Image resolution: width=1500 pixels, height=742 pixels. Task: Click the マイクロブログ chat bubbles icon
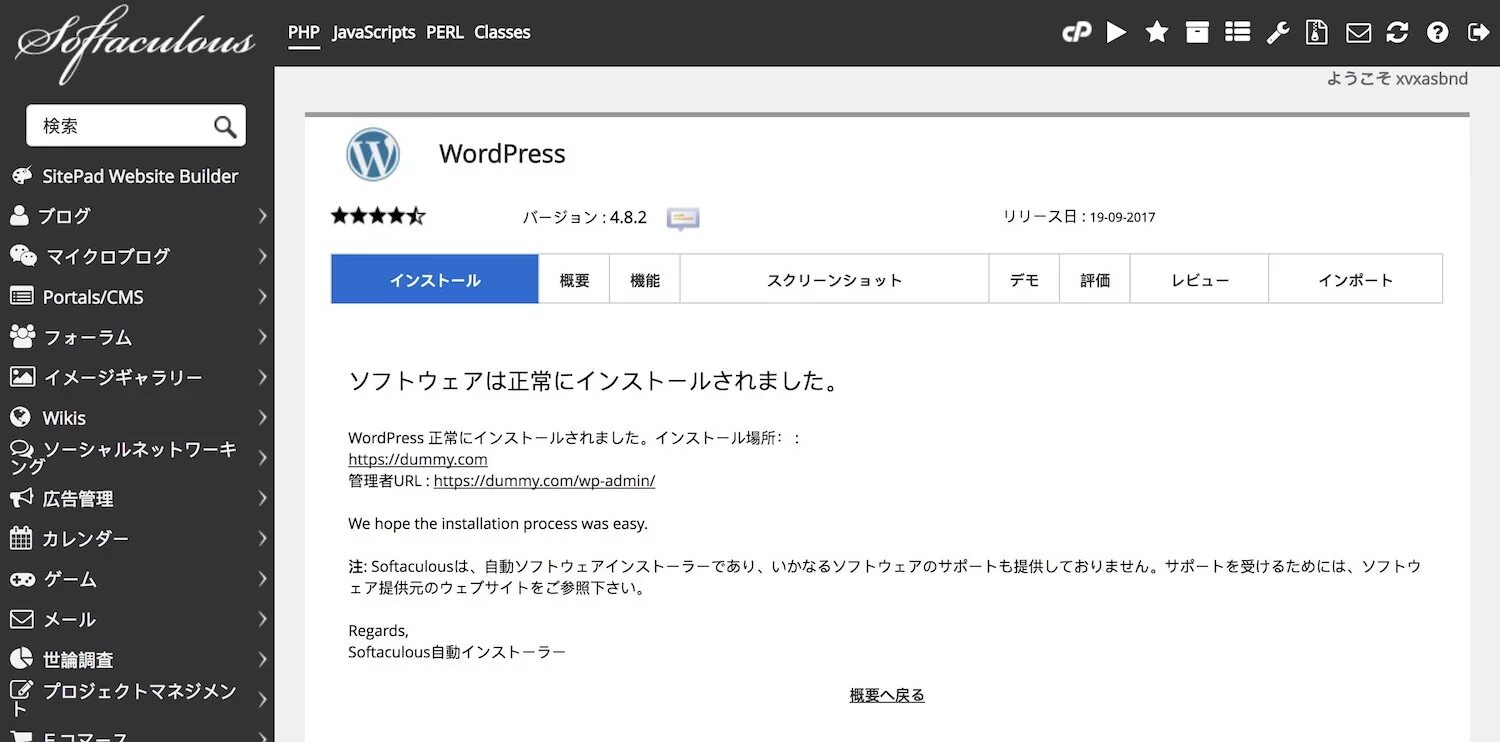(x=23, y=256)
